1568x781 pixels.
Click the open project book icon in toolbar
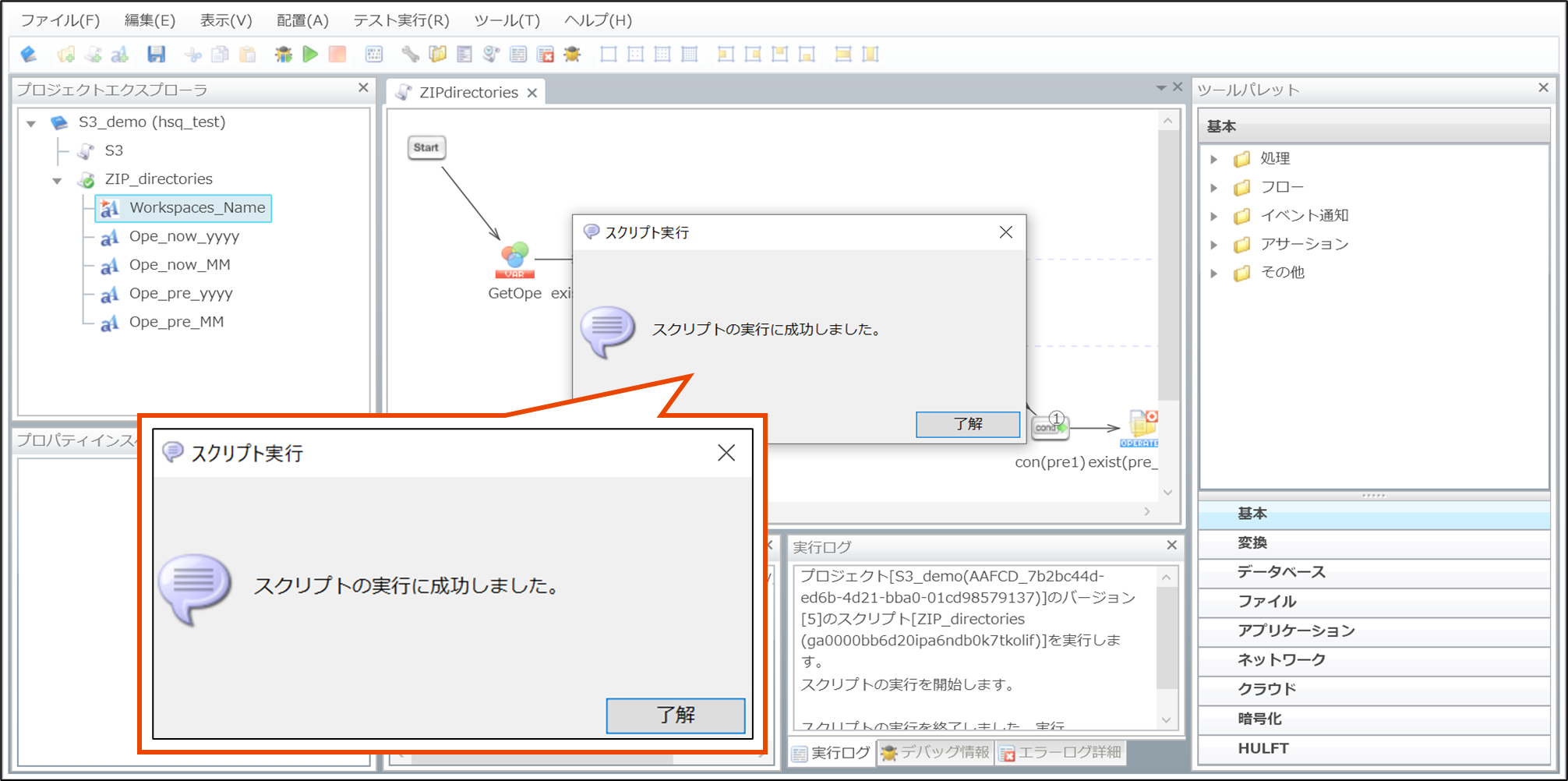click(29, 54)
